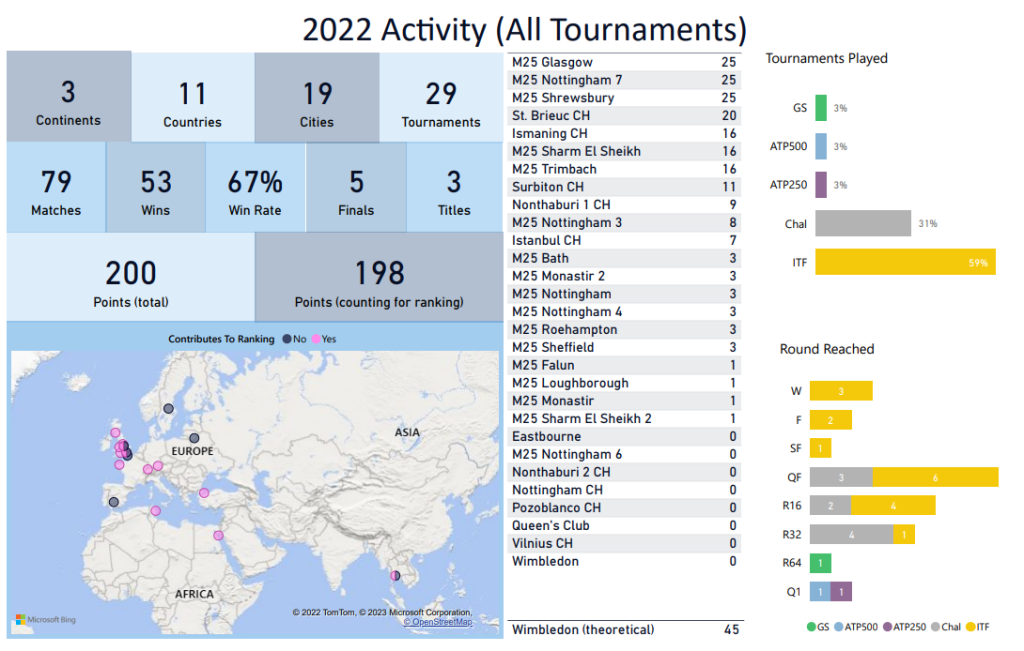Click the gray Chal segment of QF bar
The width and height of the screenshot is (1024, 651).
pyautogui.click(x=840, y=478)
